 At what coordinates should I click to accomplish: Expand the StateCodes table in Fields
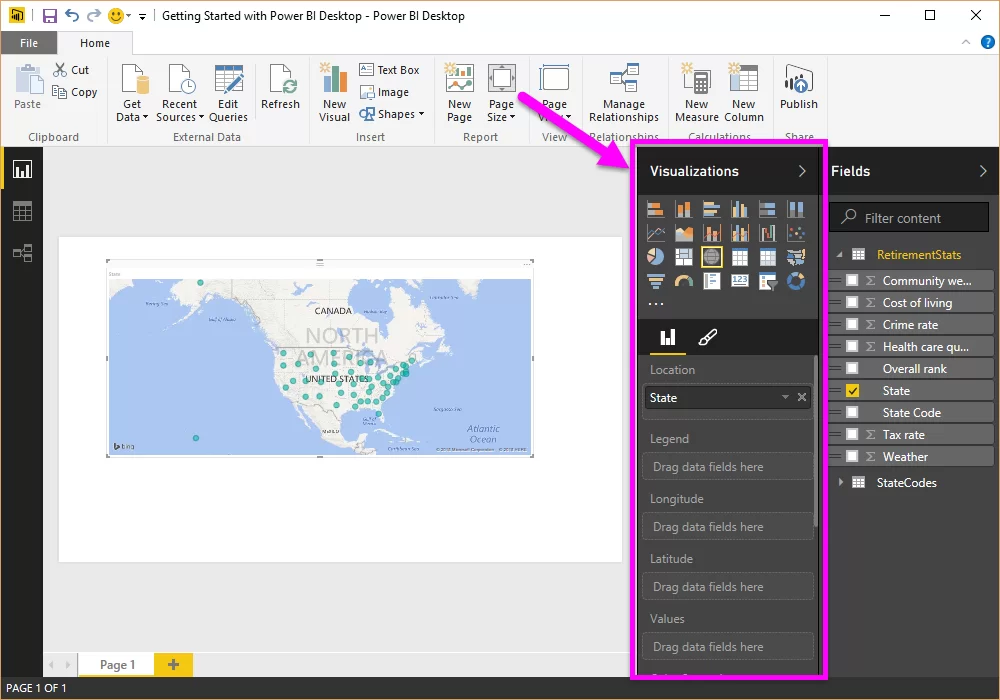(843, 482)
